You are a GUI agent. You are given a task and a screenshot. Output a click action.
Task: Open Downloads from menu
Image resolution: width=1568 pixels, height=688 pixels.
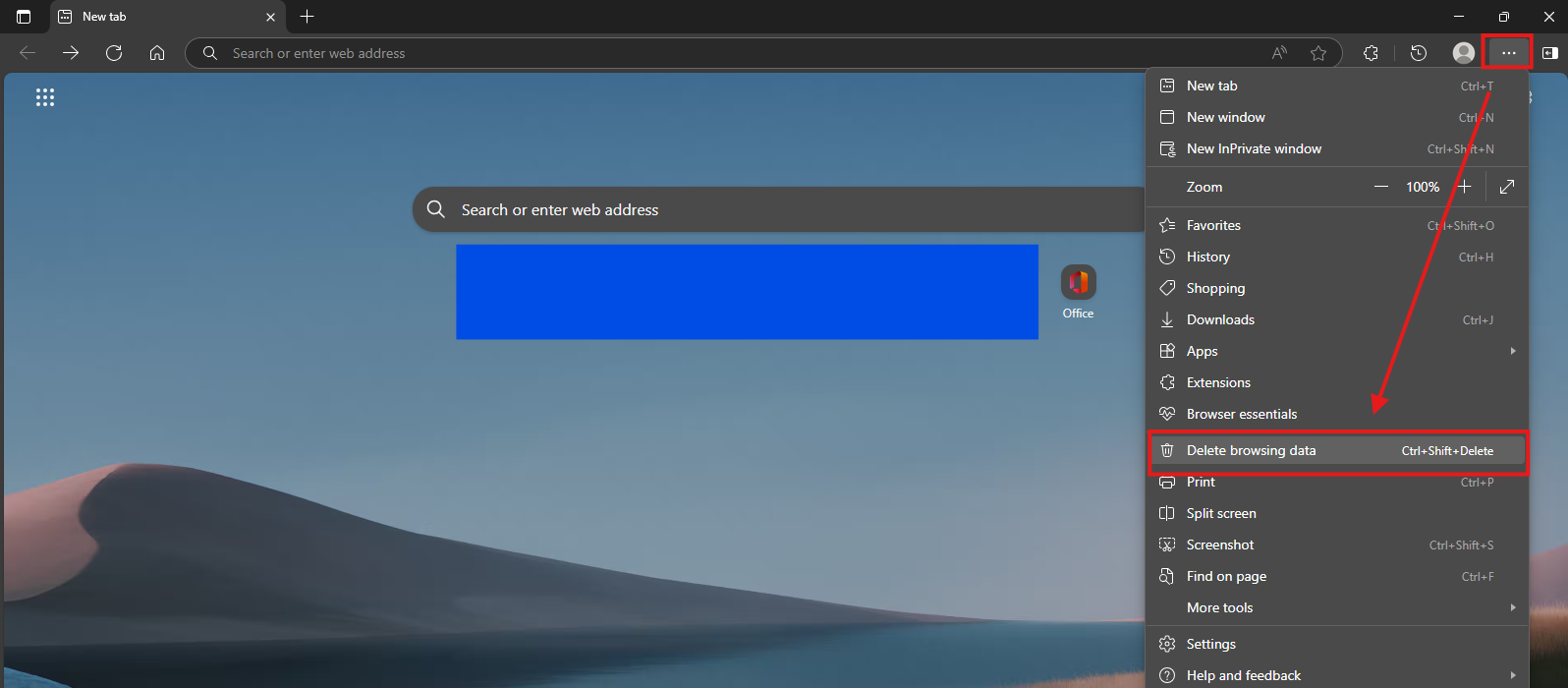1336,319
